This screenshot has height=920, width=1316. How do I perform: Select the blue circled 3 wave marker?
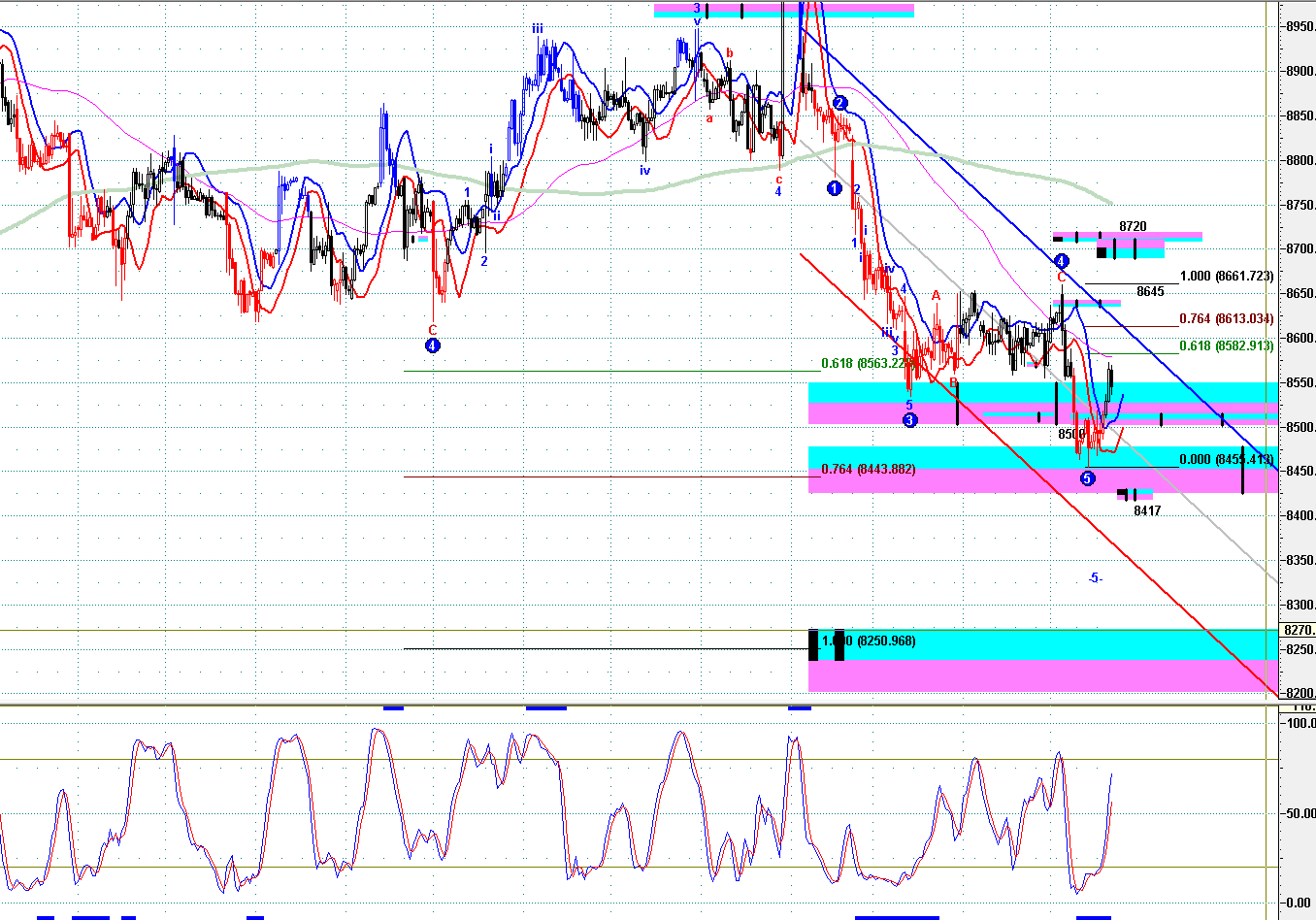(x=909, y=420)
